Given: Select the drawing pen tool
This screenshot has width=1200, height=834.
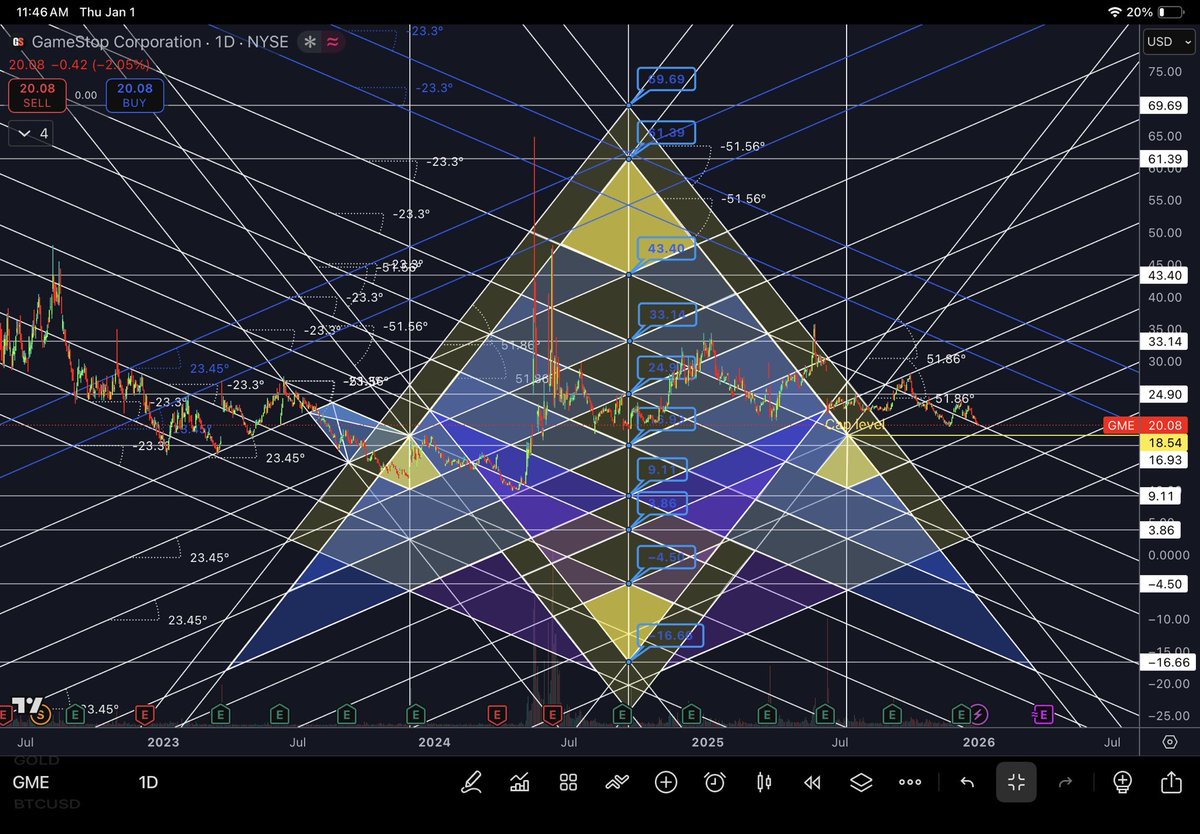Looking at the screenshot, I should [x=471, y=782].
